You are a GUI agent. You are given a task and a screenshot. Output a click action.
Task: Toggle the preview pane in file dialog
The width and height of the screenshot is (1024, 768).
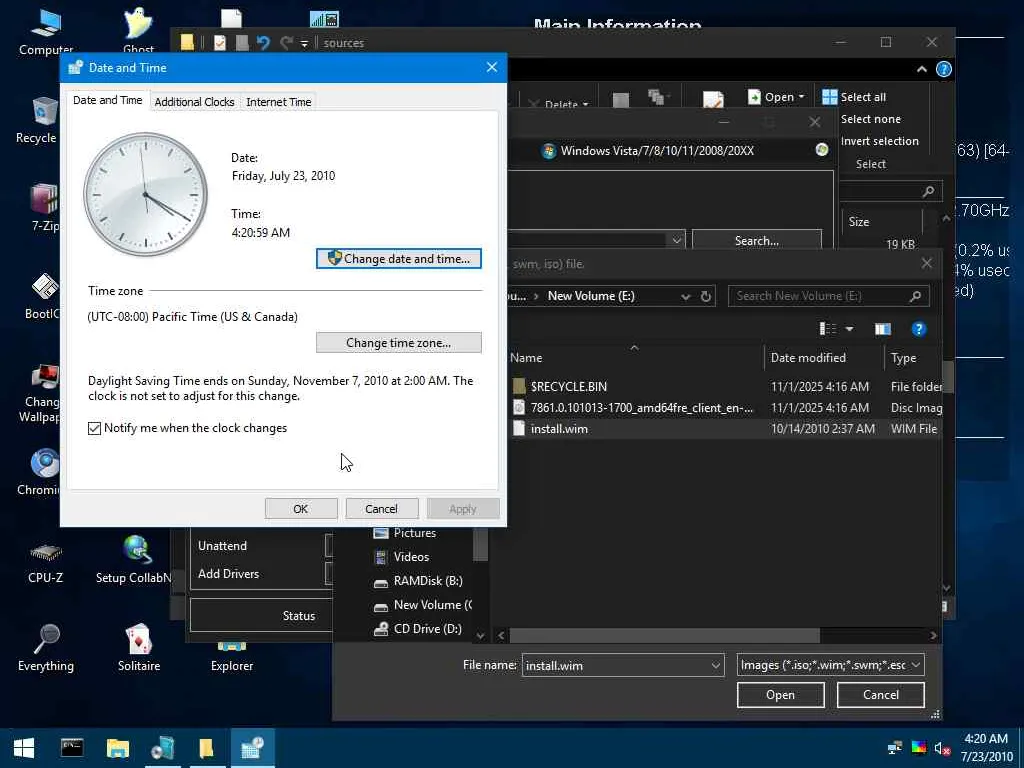point(882,329)
